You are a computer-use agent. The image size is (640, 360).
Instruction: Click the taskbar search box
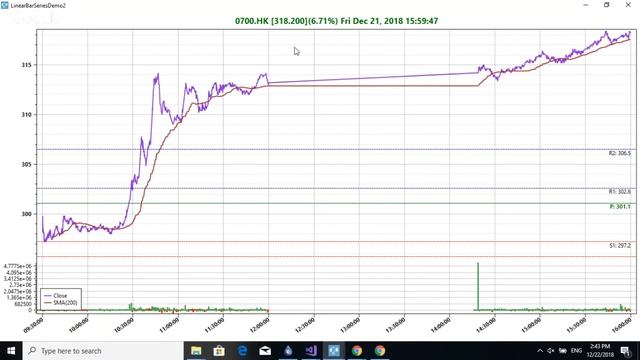[103, 351]
